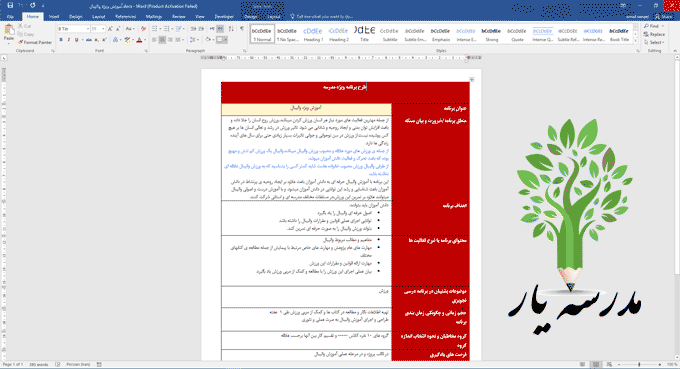Switch to the Layout tab

[x=98, y=16]
